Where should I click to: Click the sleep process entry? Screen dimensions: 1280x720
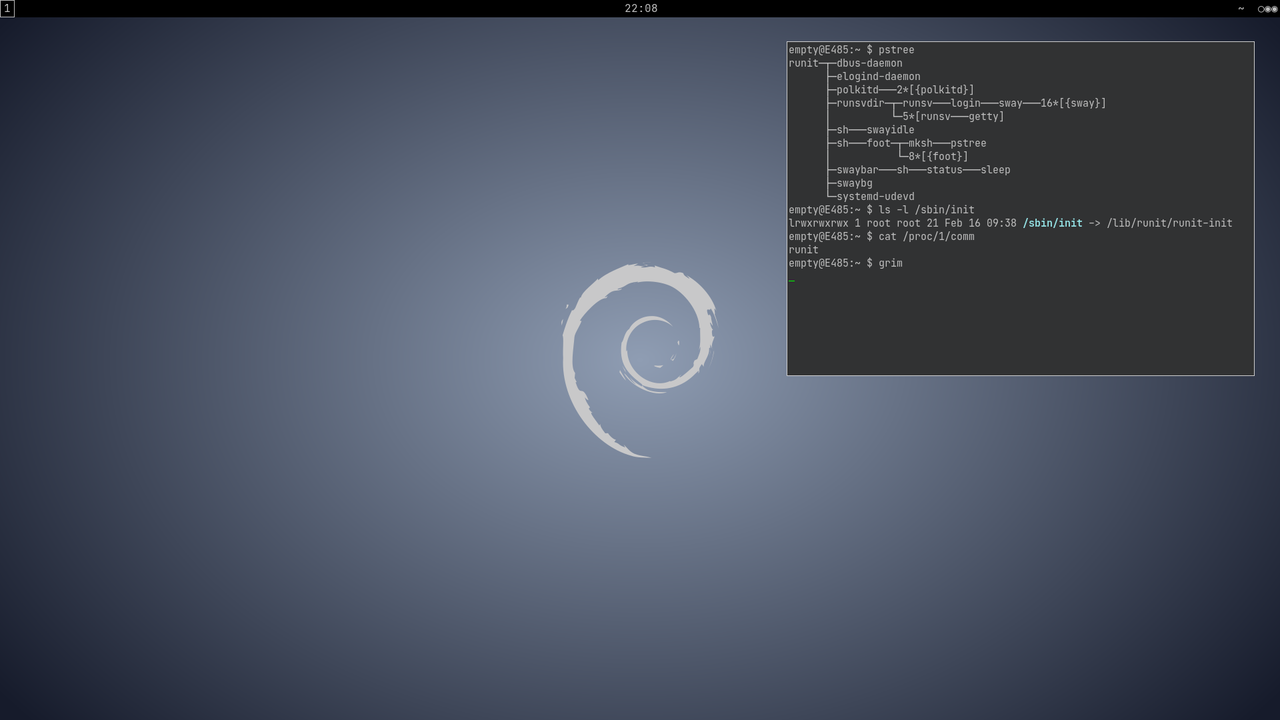point(995,170)
